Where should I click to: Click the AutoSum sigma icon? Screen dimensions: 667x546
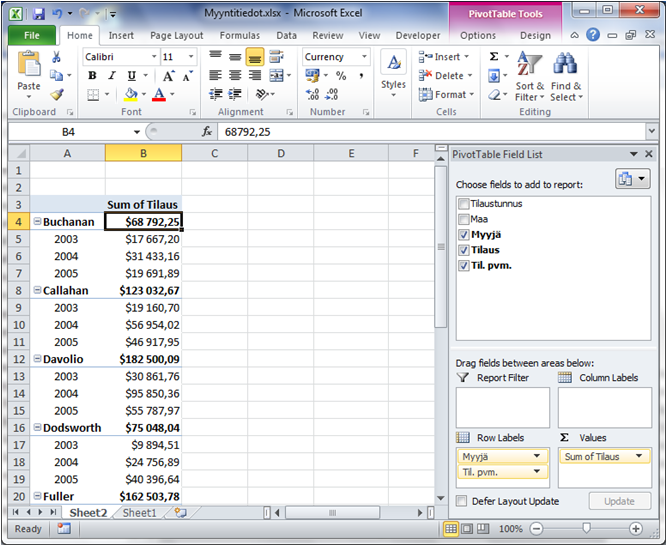point(494,57)
